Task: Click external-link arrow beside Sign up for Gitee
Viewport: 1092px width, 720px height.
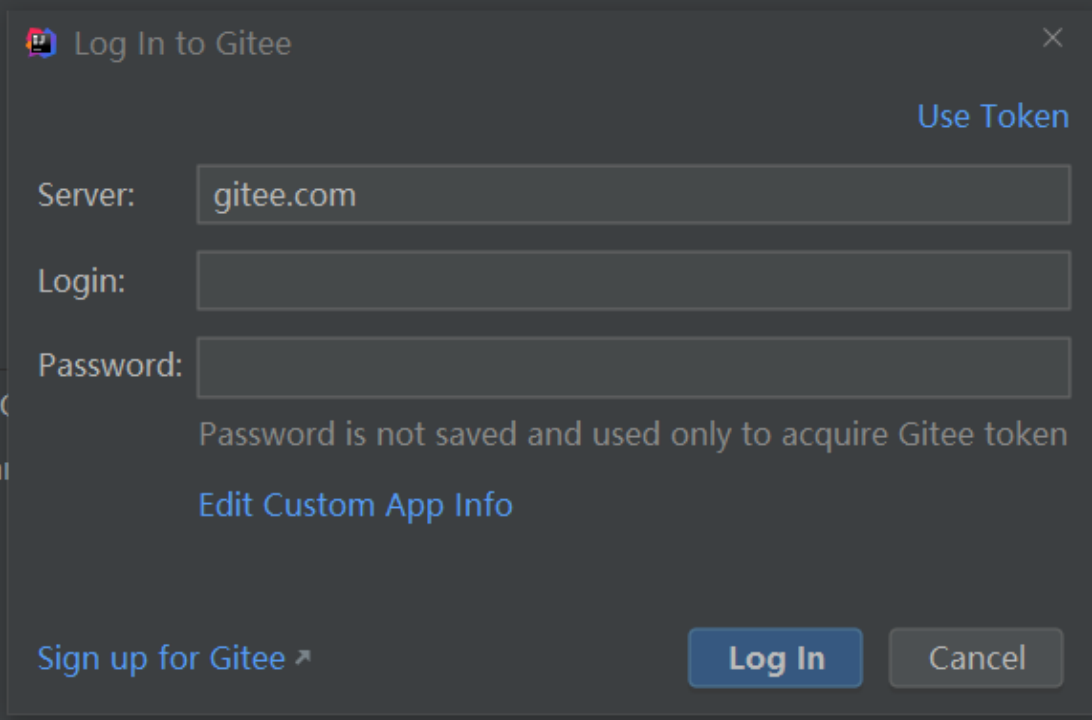Action: click(x=303, y=657)
